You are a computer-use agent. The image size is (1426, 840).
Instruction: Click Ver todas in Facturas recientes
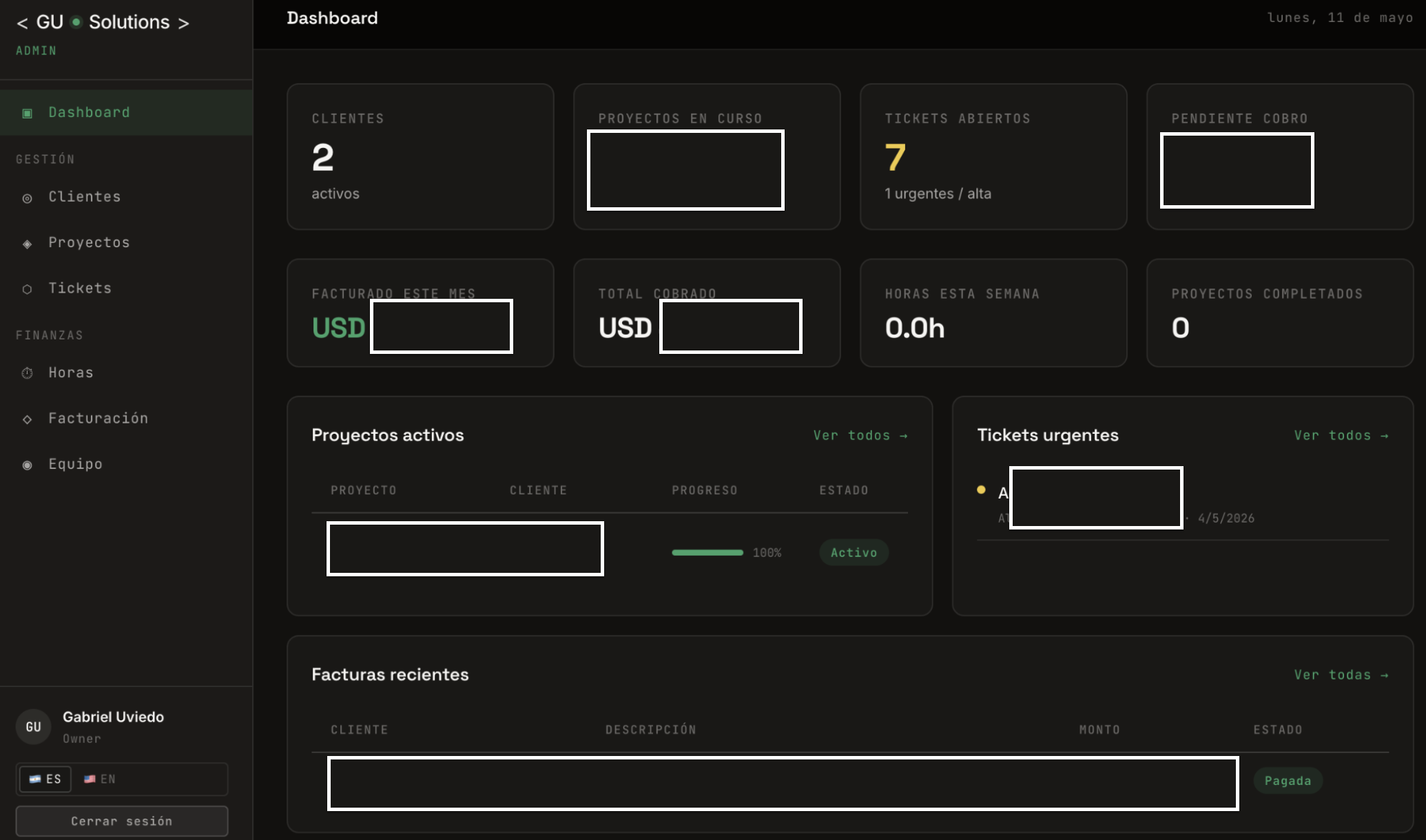point(1341,675)
